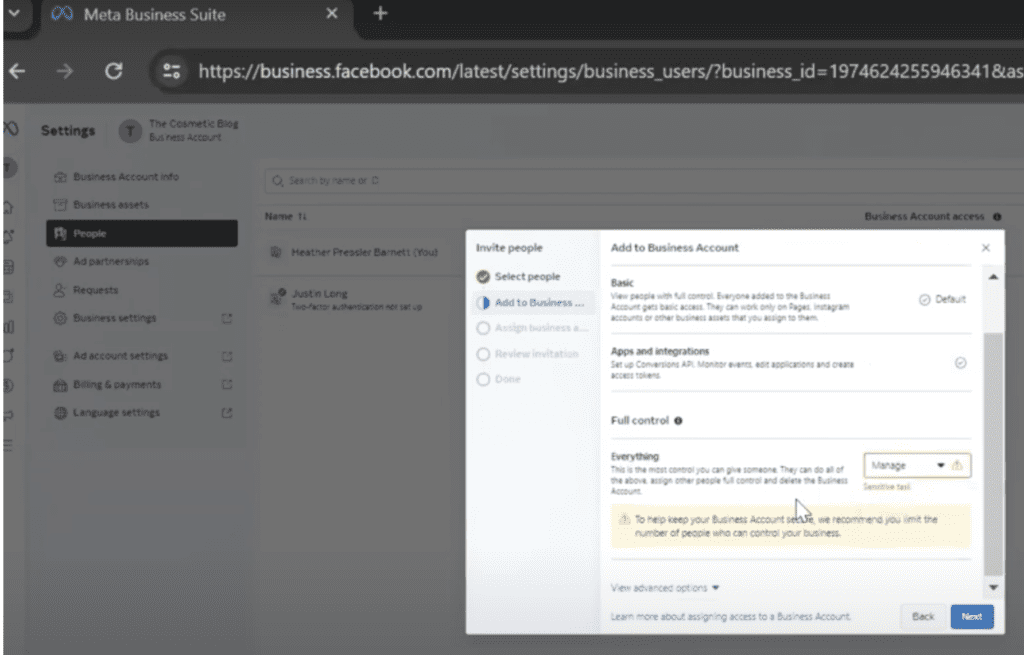Click the blue Next button
The height and width of the screenshot is (655, 1024).
tap(971, 617)
